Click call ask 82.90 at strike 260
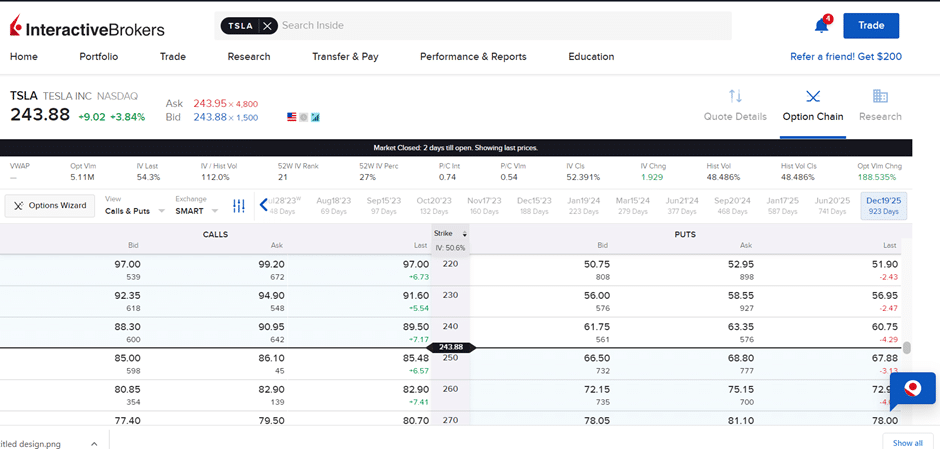Screen dimensions: 940x449 click(270, 389)
